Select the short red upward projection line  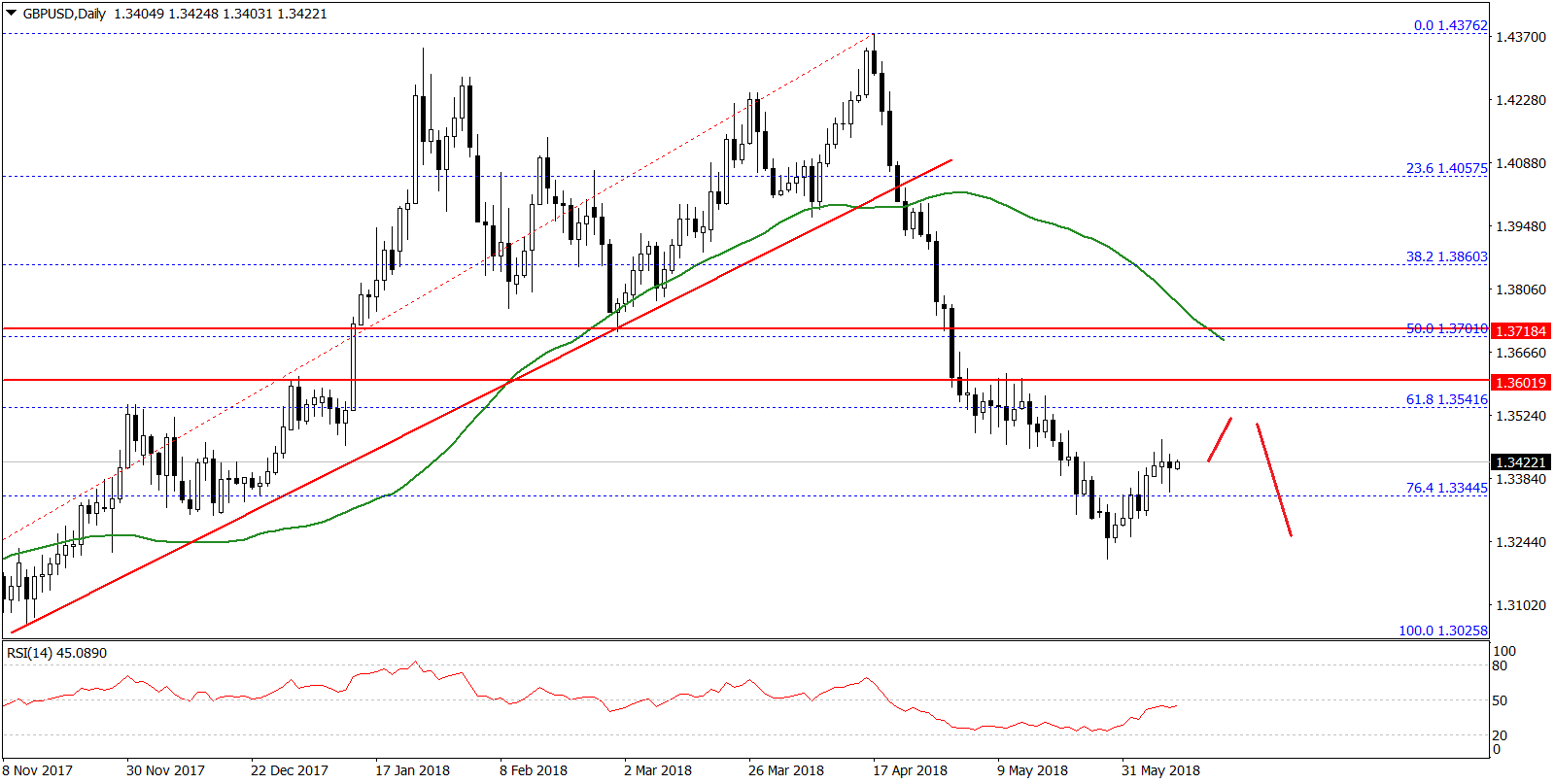point(1220,439)
